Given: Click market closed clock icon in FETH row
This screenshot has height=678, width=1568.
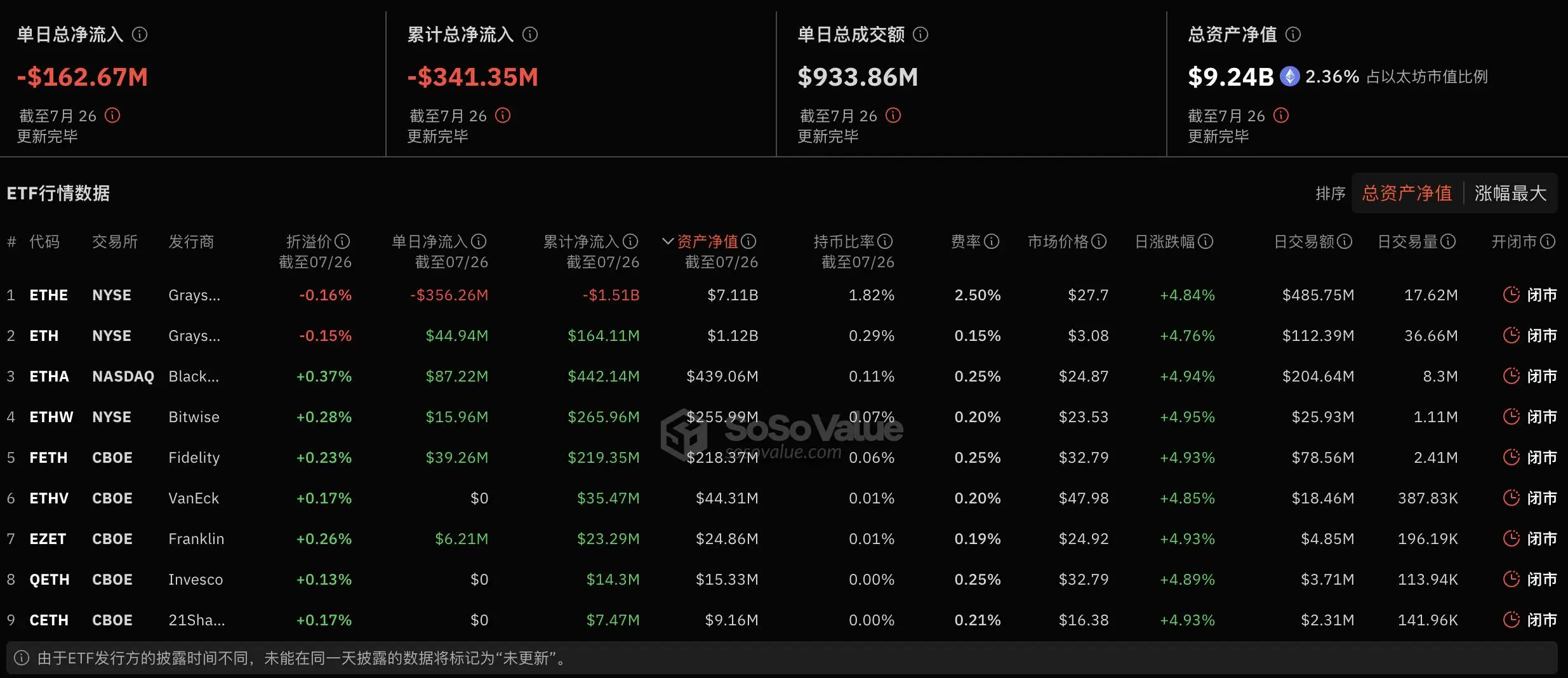Looking at the screenshot, I should (1512, 457).
